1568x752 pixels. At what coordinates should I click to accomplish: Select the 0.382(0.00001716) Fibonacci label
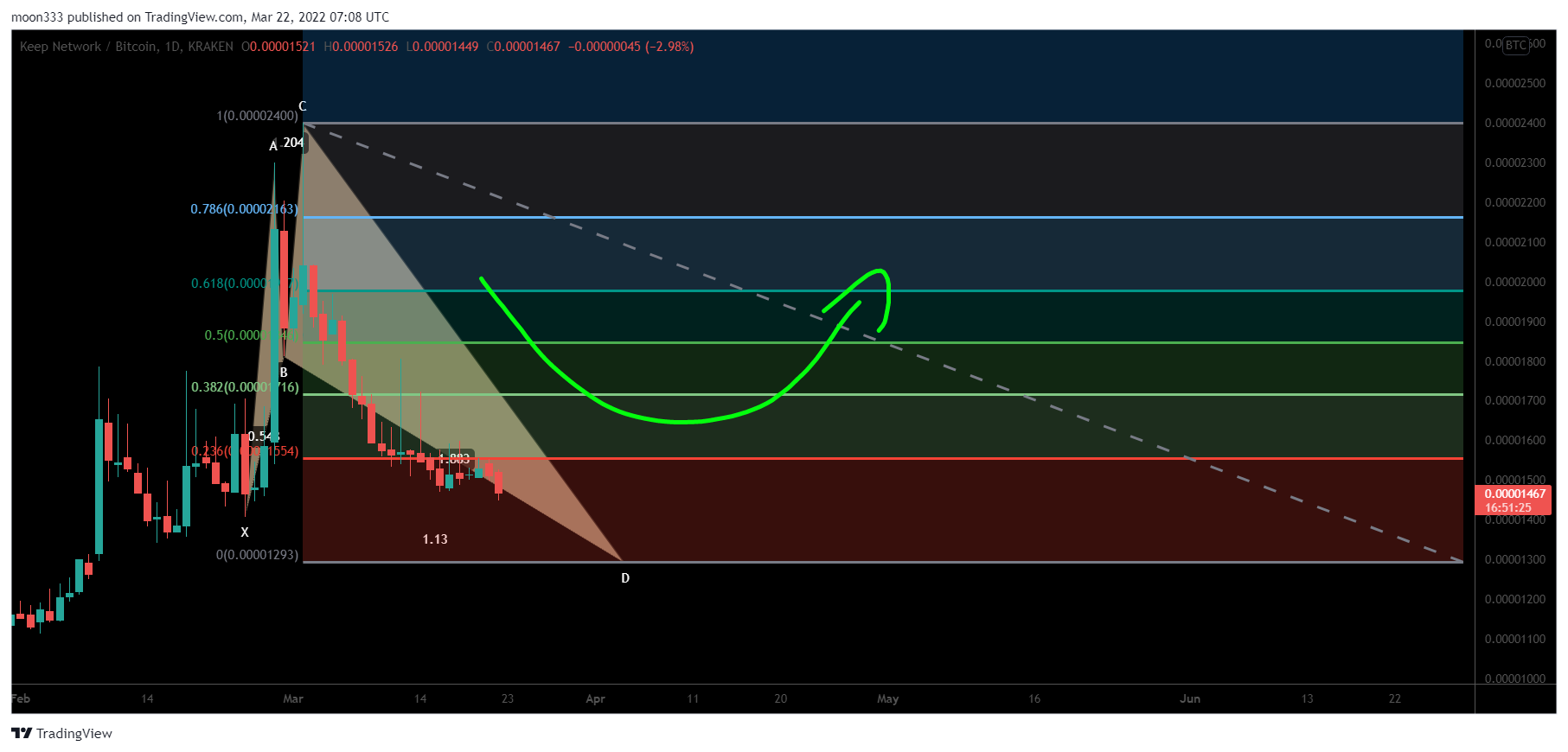(x=245, y=387)
